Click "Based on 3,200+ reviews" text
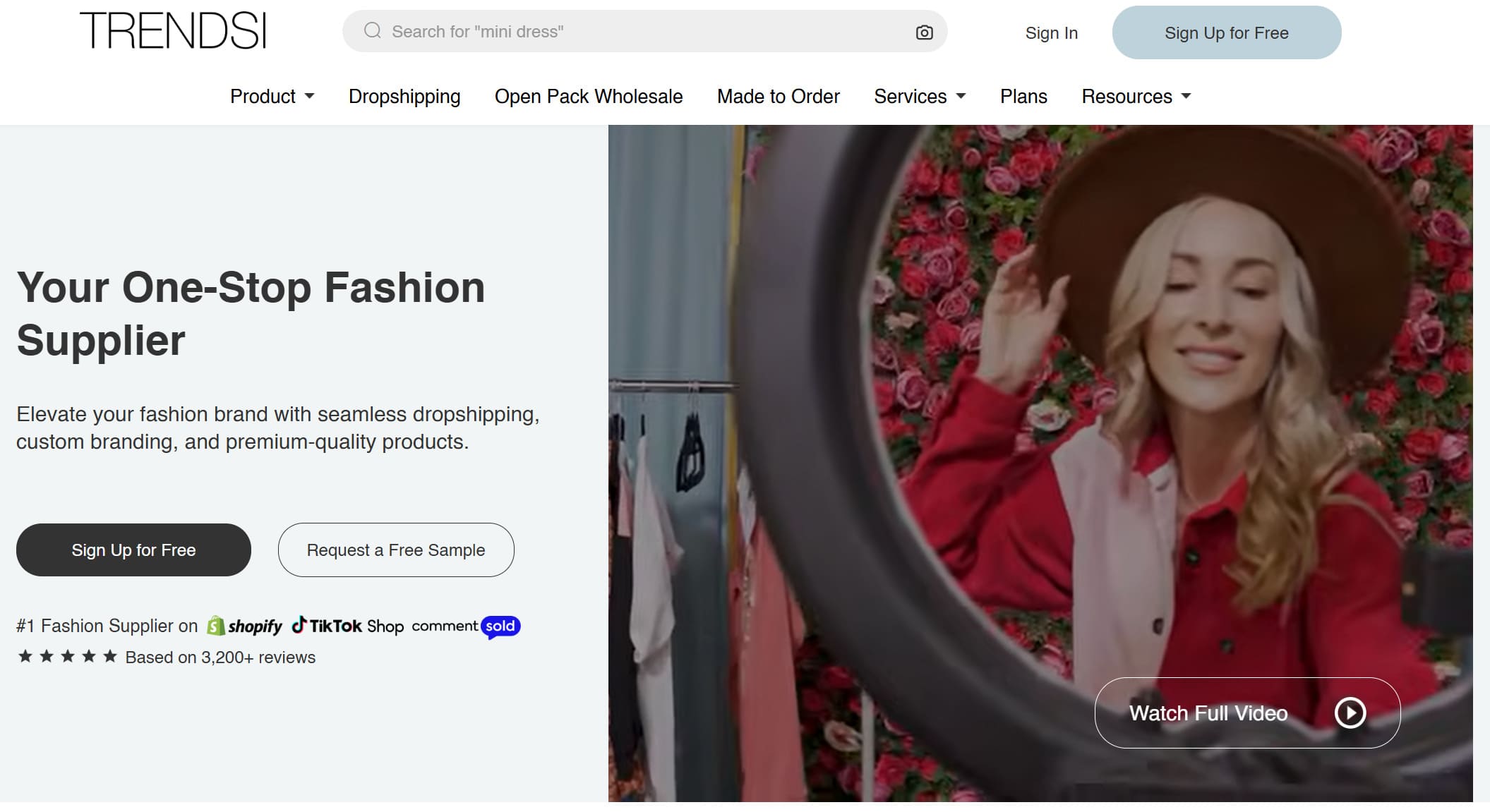 coord(220,658)
